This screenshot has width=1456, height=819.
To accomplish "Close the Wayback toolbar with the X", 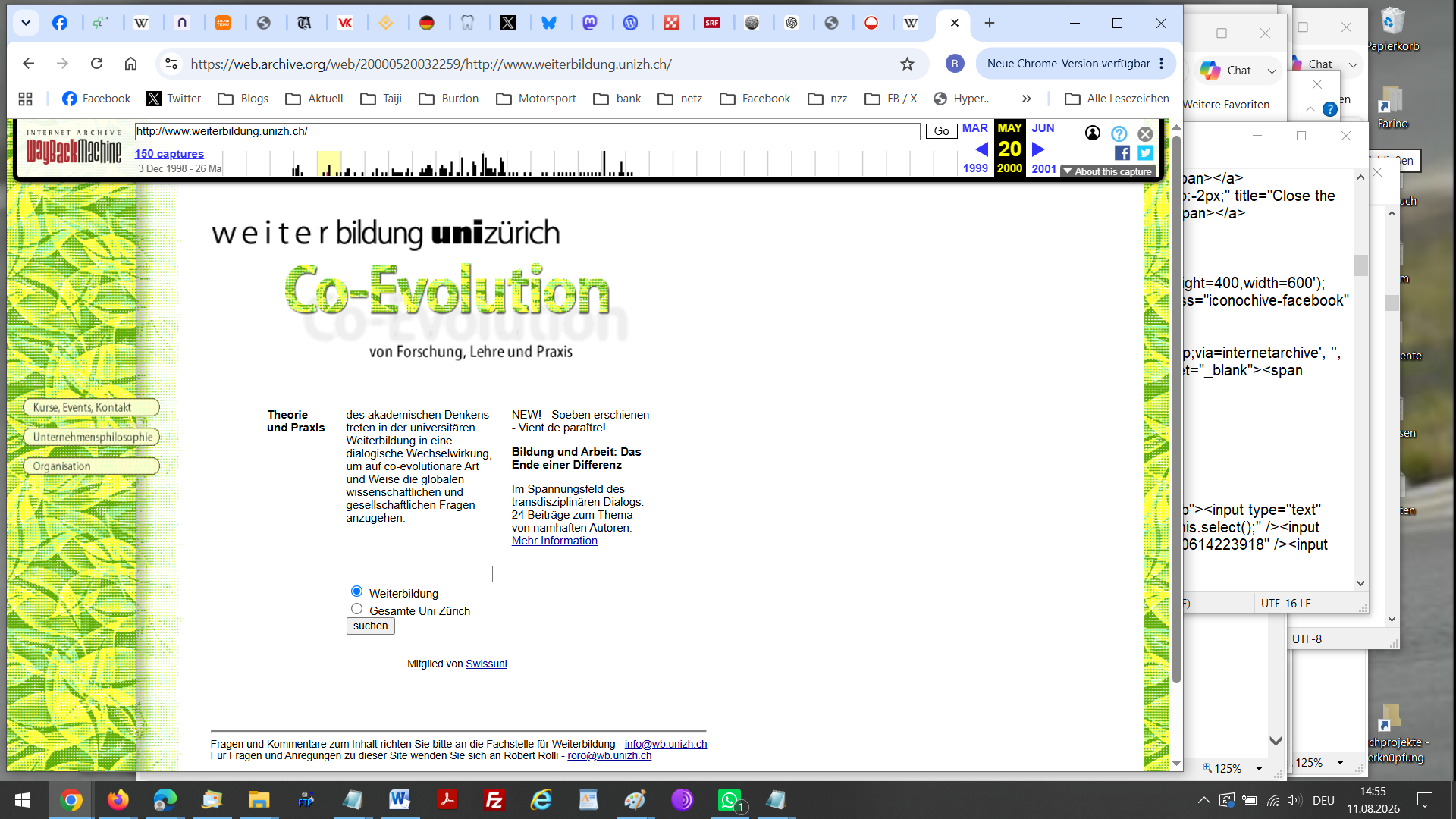I will click(1145, 133).
